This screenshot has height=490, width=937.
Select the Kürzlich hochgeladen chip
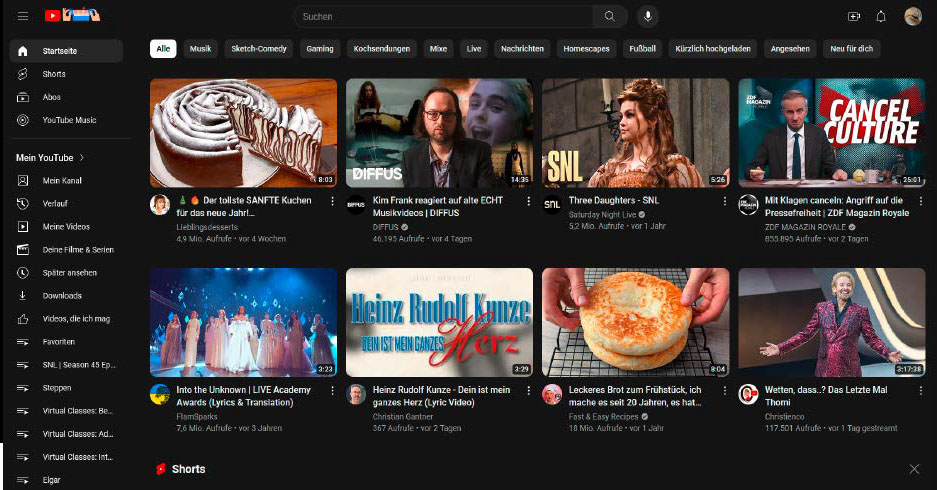click(713, 49)
